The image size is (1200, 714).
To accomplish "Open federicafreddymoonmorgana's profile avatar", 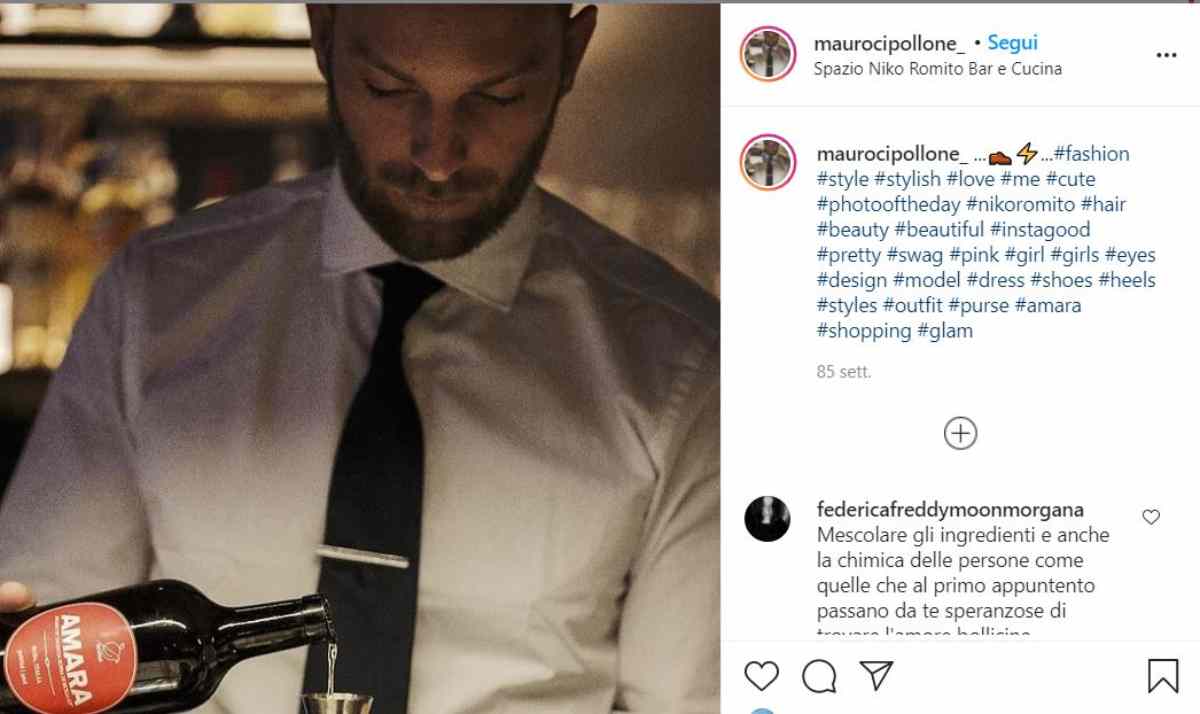I will tap(767, 519).
